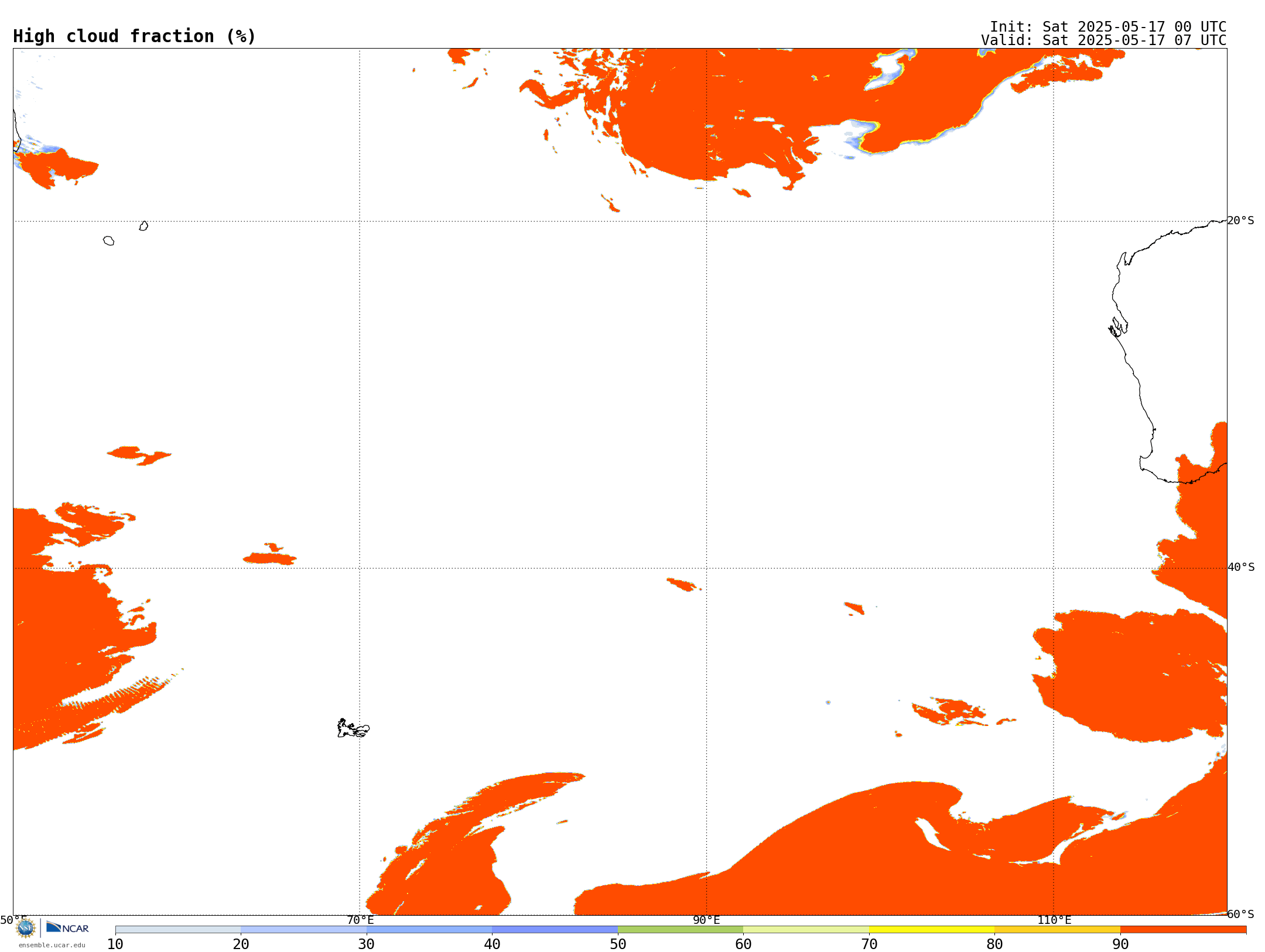The height and width of the screenshot is (952, 1265).
Task: Click the NCAR logo
Action: click(67, 927)
